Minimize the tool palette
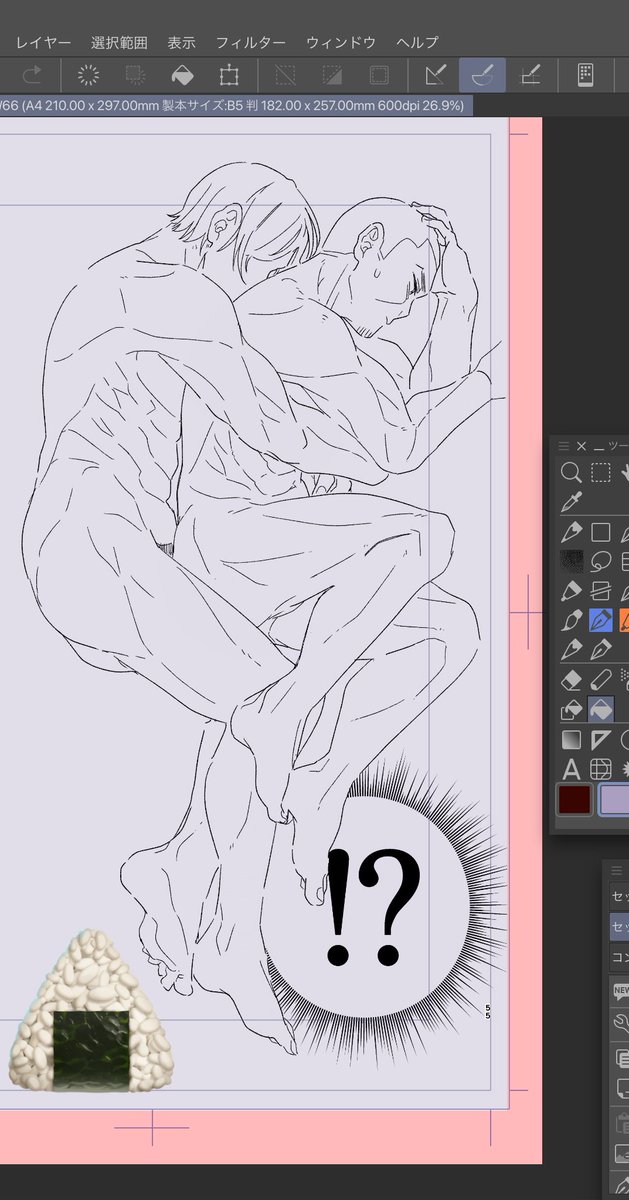629x1200 pixels. click(x=599, y=447)
